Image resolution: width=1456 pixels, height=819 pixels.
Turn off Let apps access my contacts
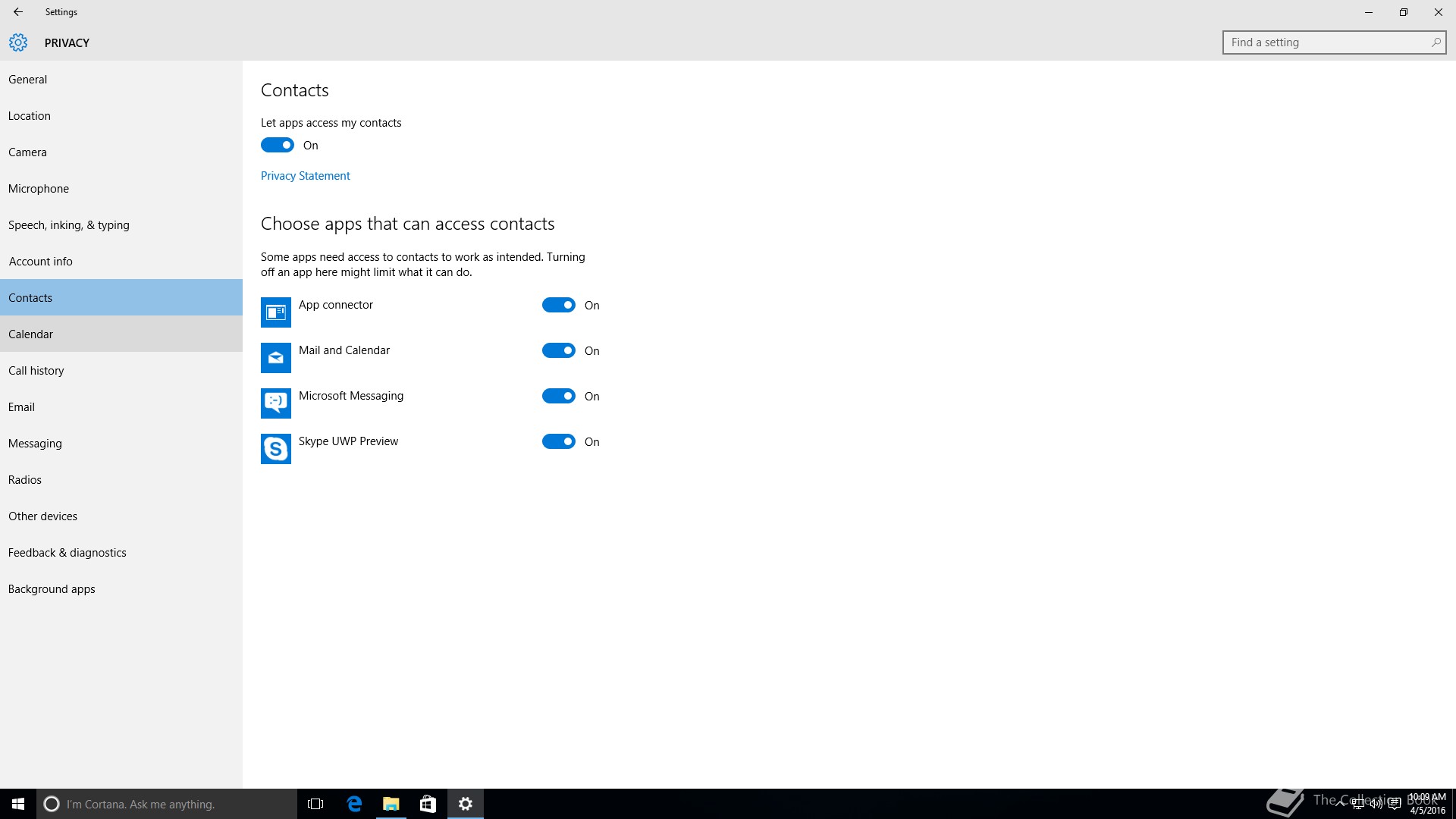[x=278, y=145]
